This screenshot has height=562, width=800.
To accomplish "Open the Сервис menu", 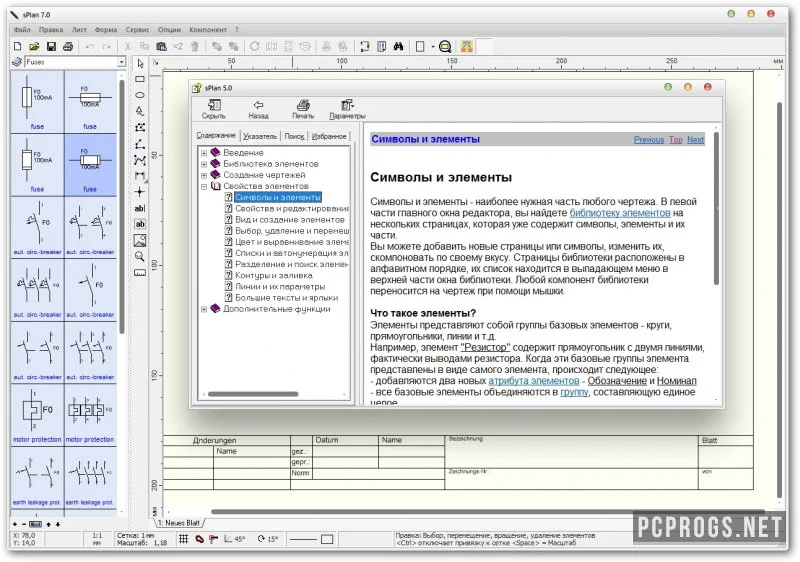I will [138, 30].
